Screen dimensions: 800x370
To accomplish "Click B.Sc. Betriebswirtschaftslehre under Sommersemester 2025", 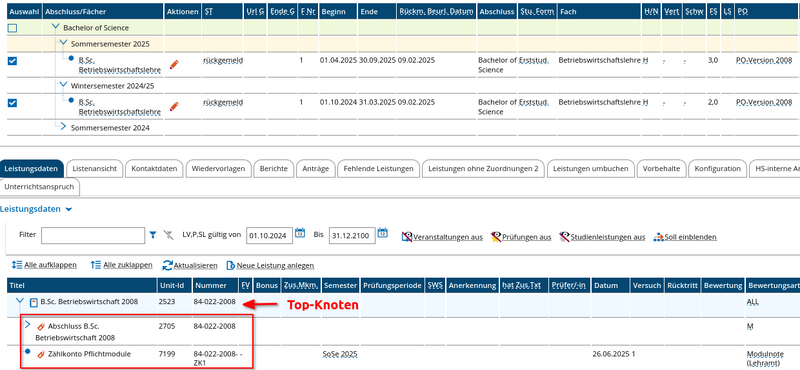I will pos(120,65).
